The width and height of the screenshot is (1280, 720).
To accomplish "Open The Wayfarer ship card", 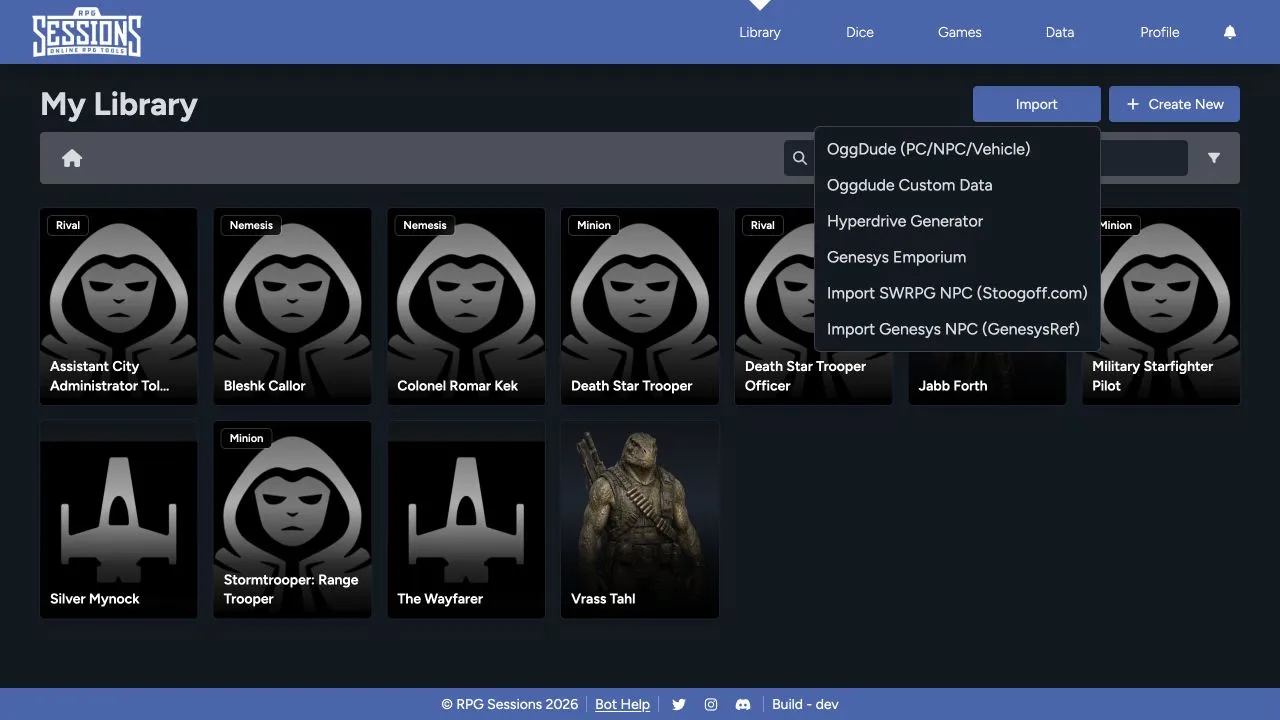I will tap(466, 519).
